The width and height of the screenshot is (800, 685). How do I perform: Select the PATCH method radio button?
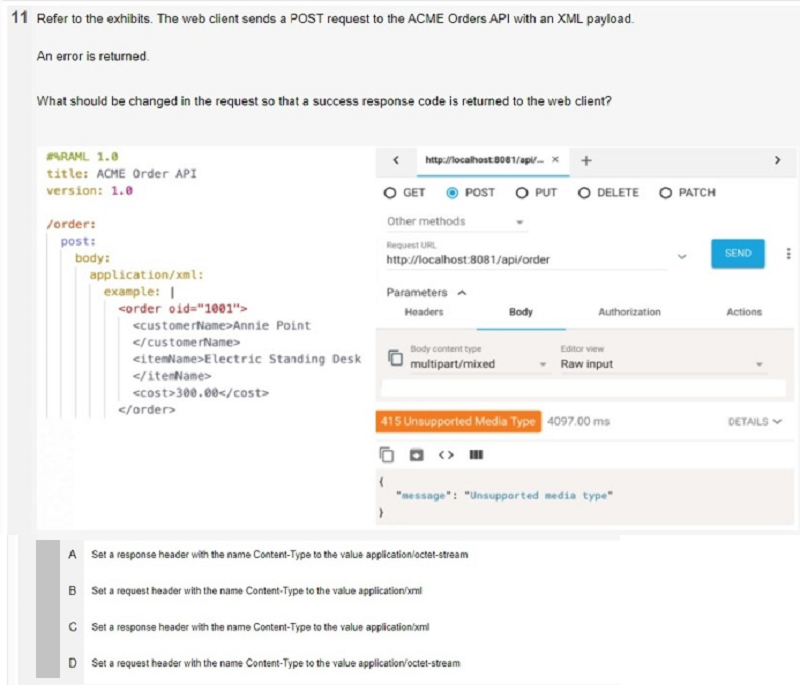(665, 193)
